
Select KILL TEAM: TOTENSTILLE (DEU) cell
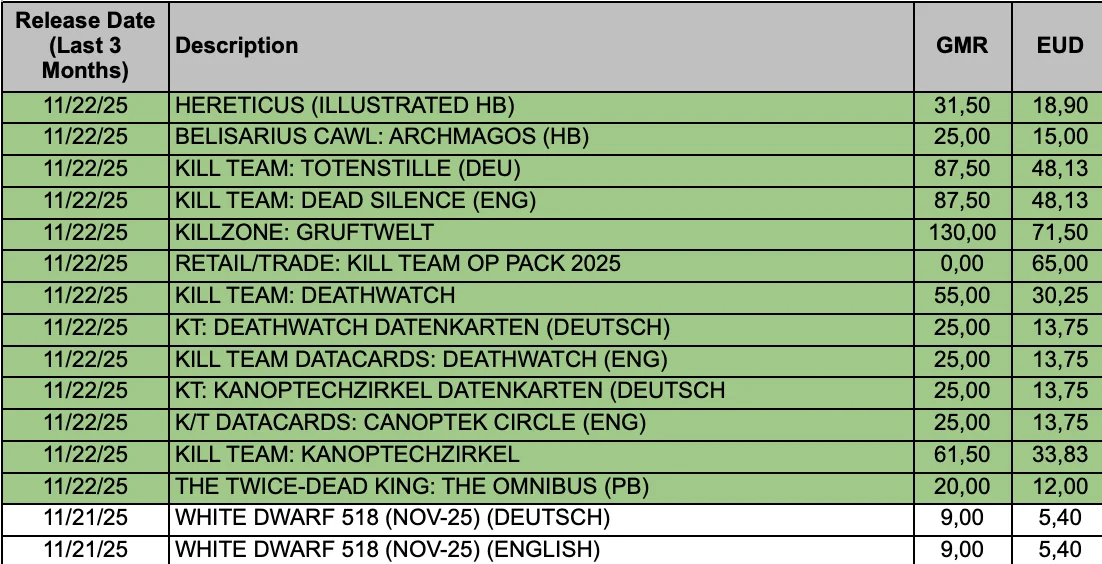tap(541, 171)
